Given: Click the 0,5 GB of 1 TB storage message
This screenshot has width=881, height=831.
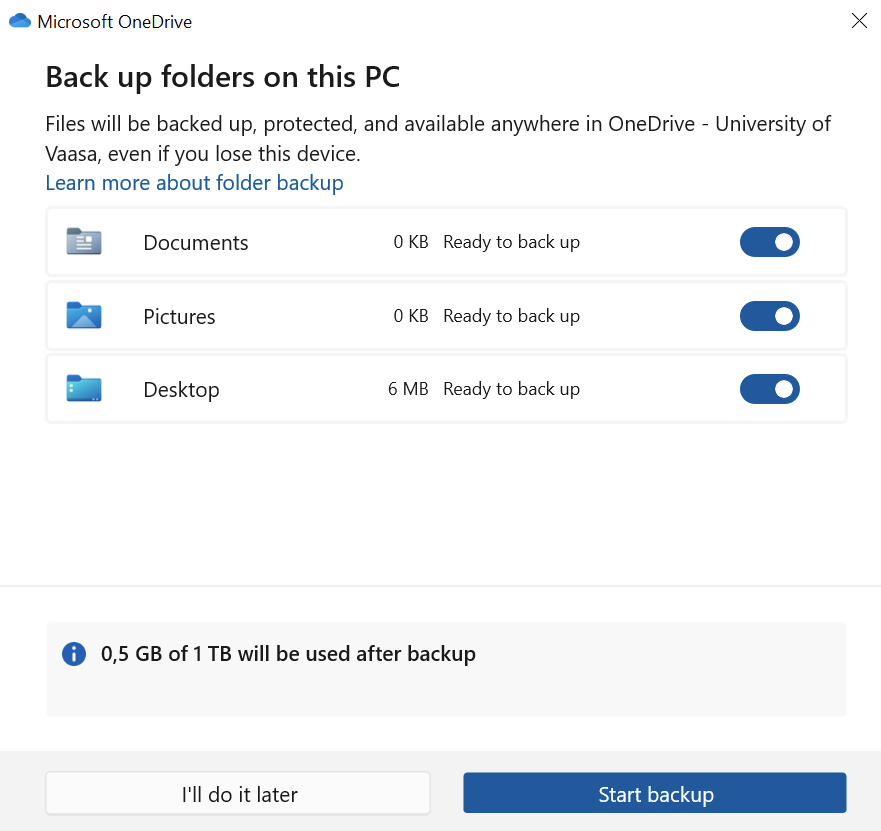Looking at the screenshot, I should (x=288, y=654).
